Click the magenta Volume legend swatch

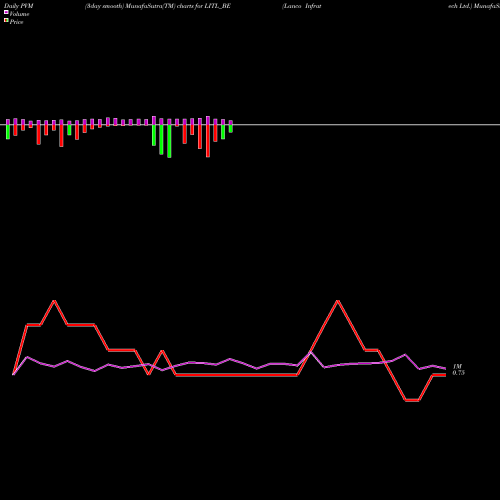(x=6, y=12)
